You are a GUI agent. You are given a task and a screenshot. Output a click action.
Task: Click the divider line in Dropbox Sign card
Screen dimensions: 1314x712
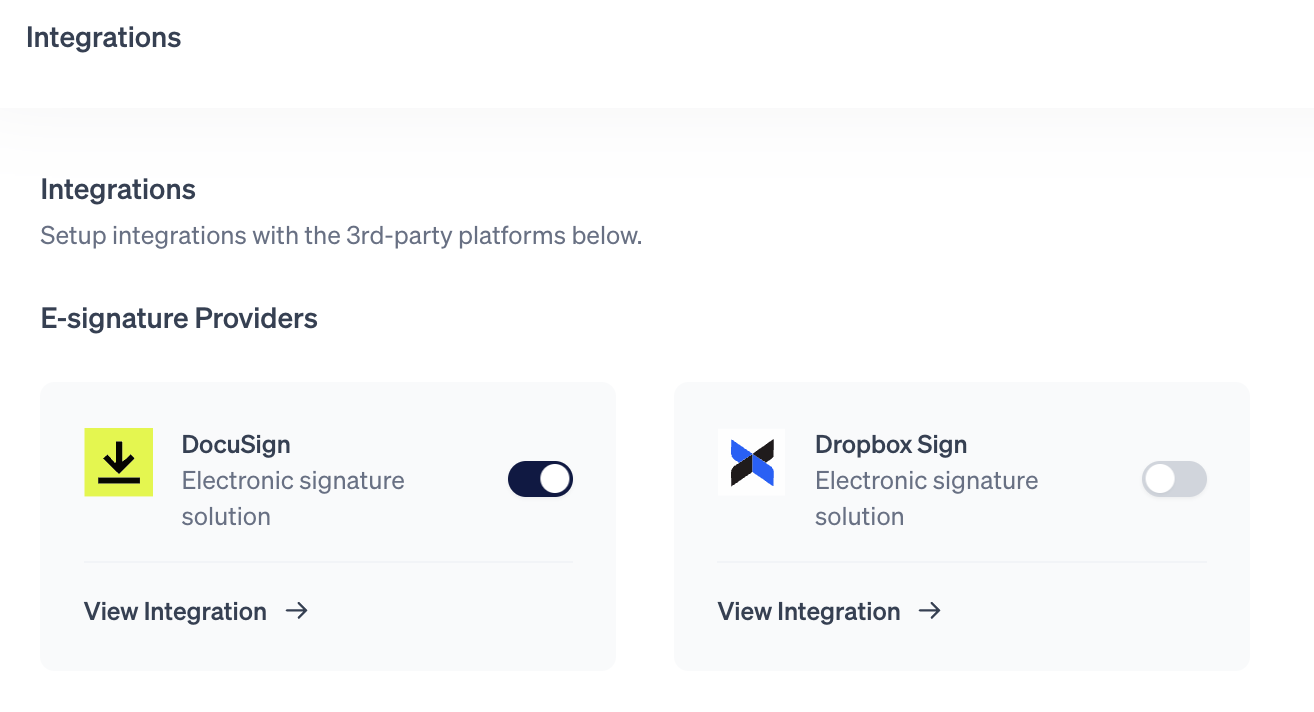tap(961, 562)
